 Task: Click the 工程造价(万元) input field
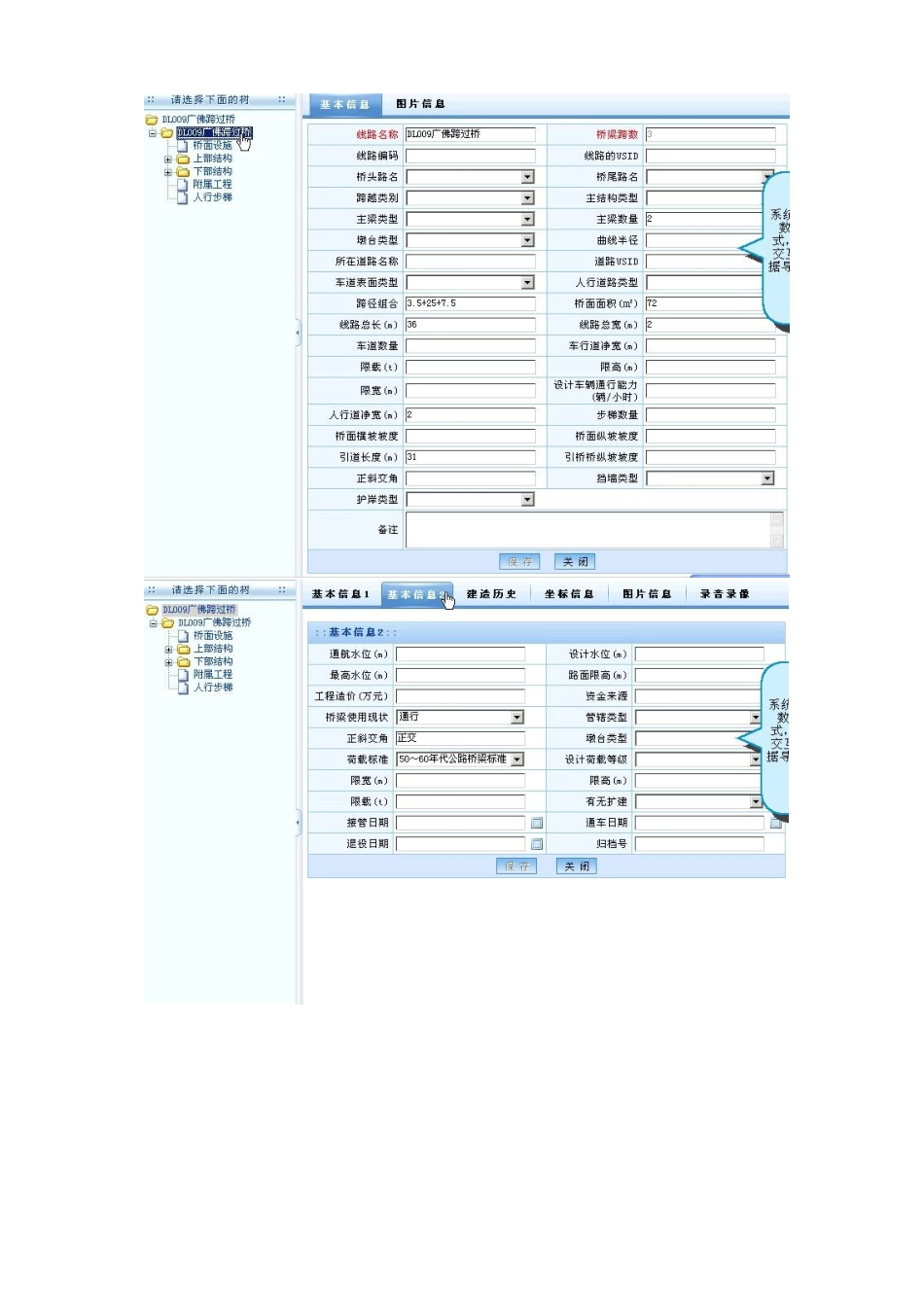tap(460, 697)
